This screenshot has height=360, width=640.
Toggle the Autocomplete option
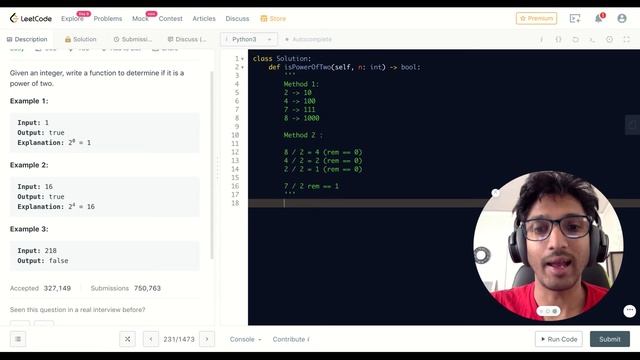coord(308,39)
